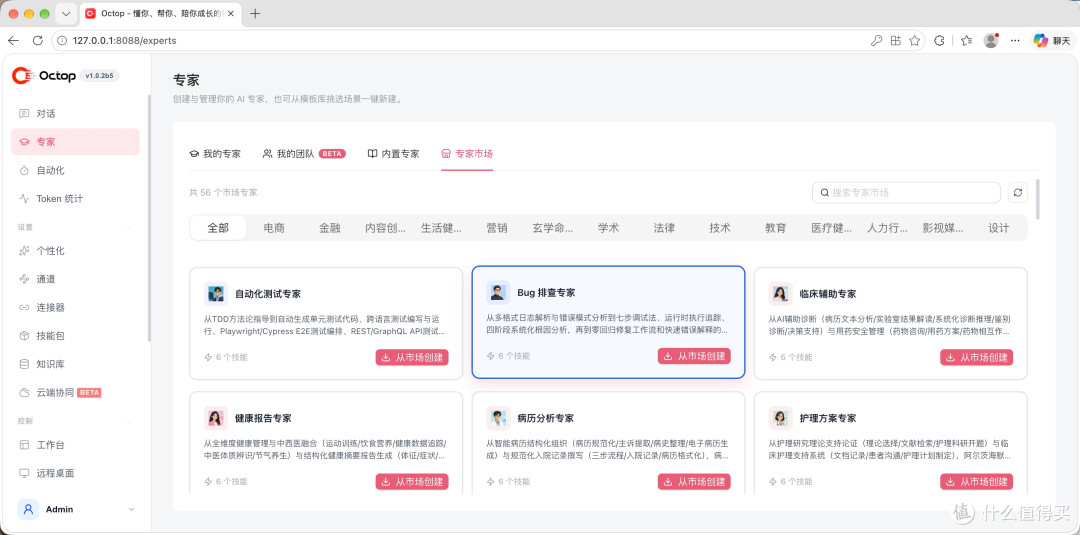Click browser back arrow
Viewport: 1080px width, 535px height.
(x=13, y=41)
